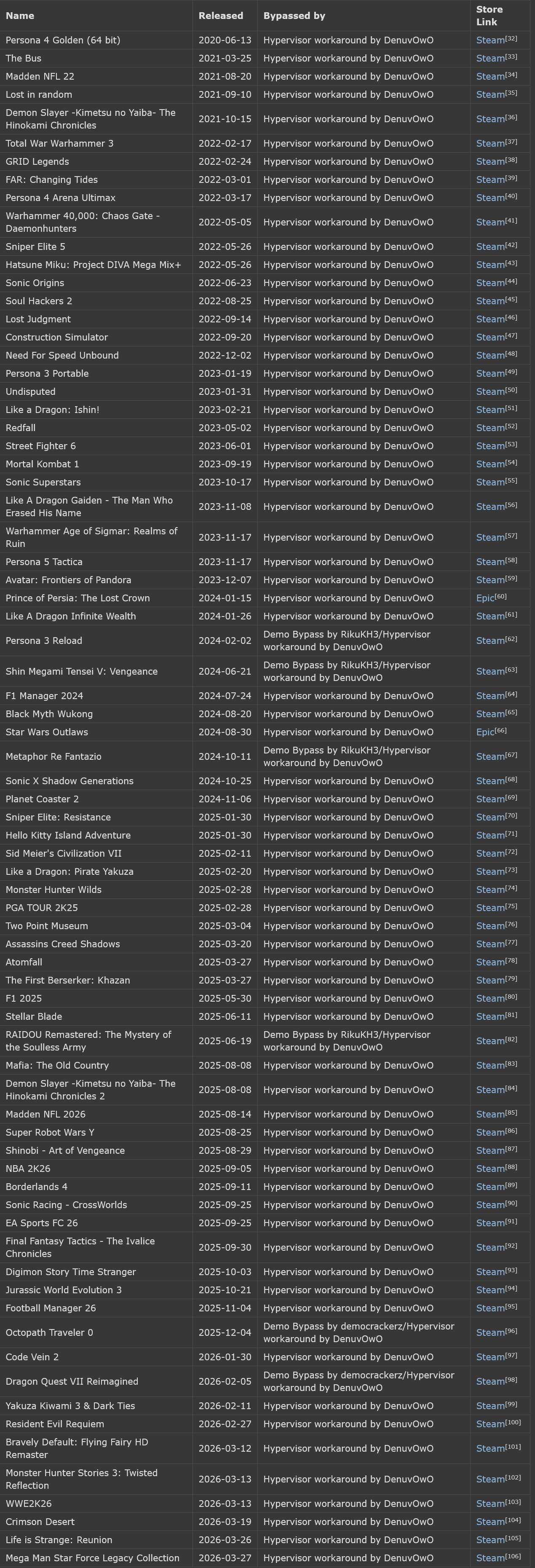
Task: Click Steam link for Planet Coaster 2
Action: tap(490, 799)
